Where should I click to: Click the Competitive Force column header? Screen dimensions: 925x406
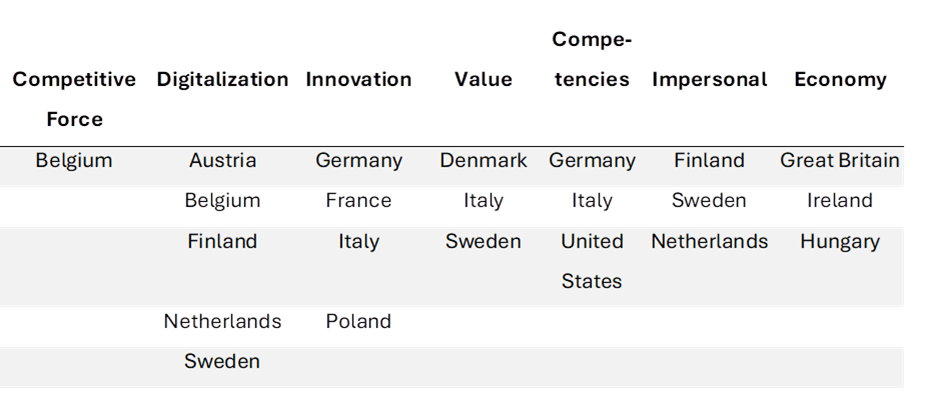coord(74,99)
